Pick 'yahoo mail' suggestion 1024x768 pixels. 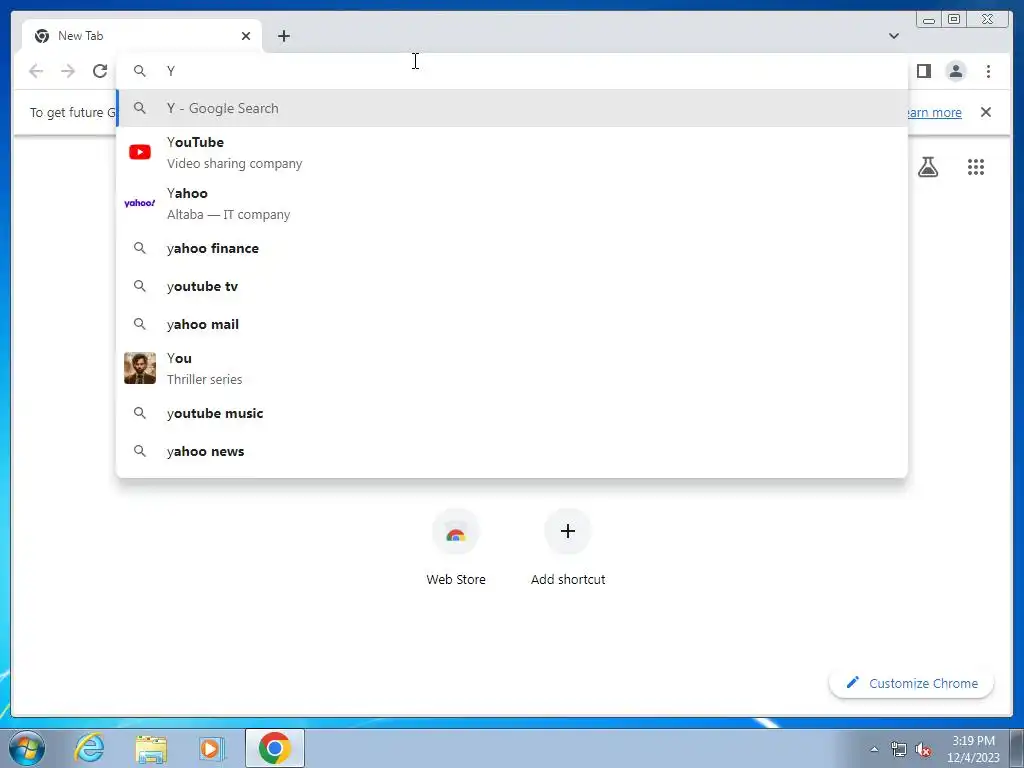coord(512,324)
